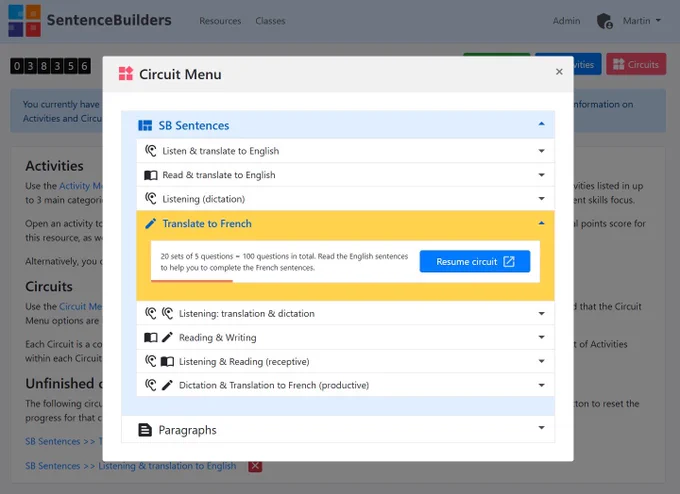
Task: Click the pencil icon beside Translate to French
Action: (x=150, y=223)
